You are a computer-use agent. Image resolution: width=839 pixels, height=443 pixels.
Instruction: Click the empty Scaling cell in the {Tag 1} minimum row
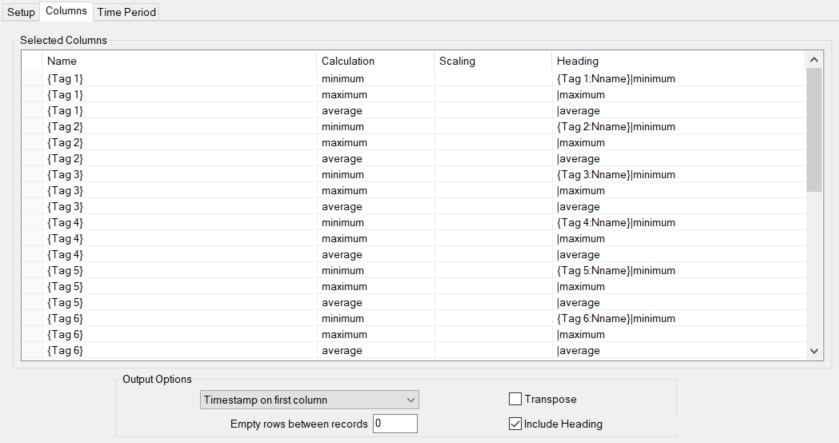(x=493, y=79)
